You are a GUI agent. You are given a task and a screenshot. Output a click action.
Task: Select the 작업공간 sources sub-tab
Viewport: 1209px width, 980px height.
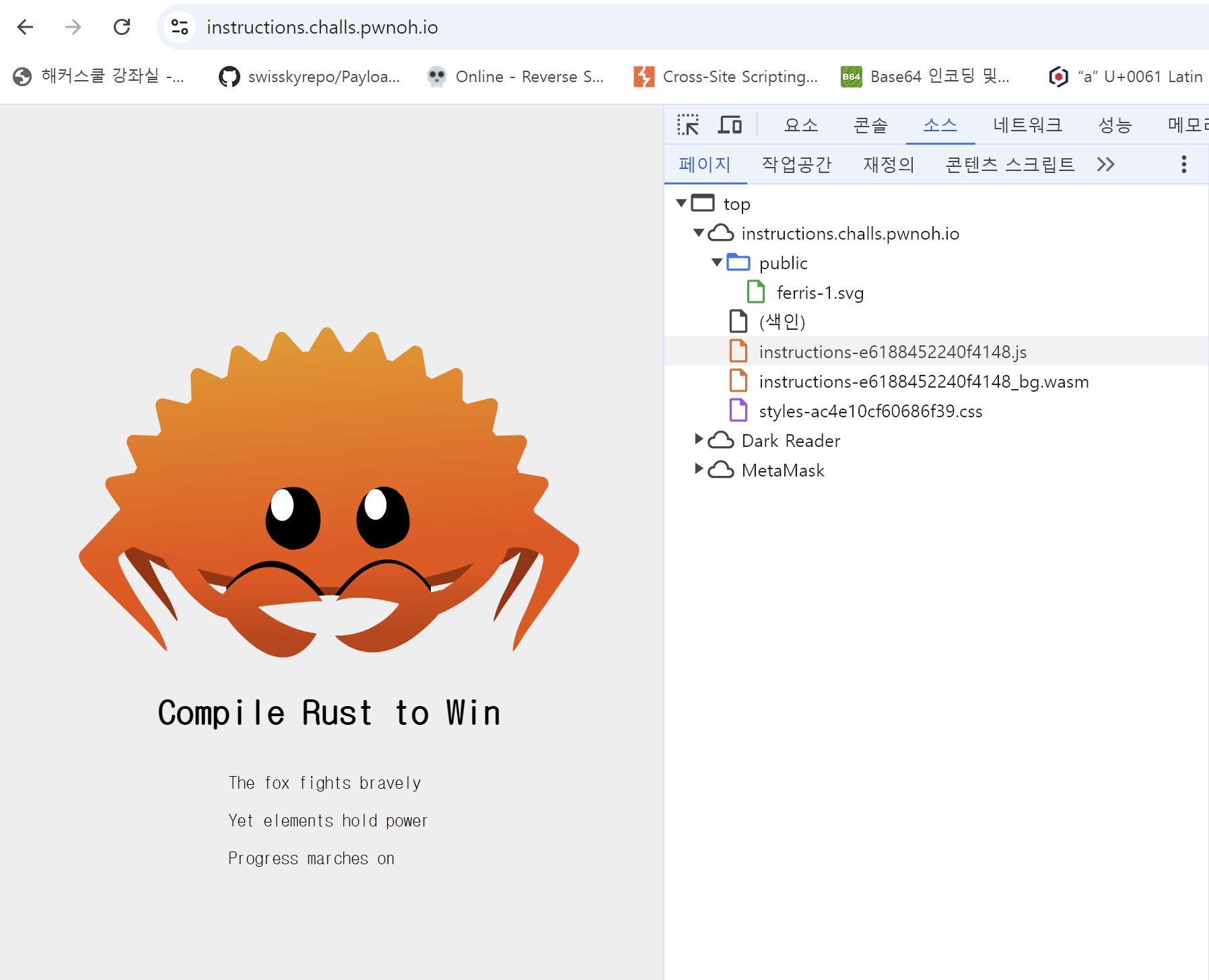tap(796, 164)
